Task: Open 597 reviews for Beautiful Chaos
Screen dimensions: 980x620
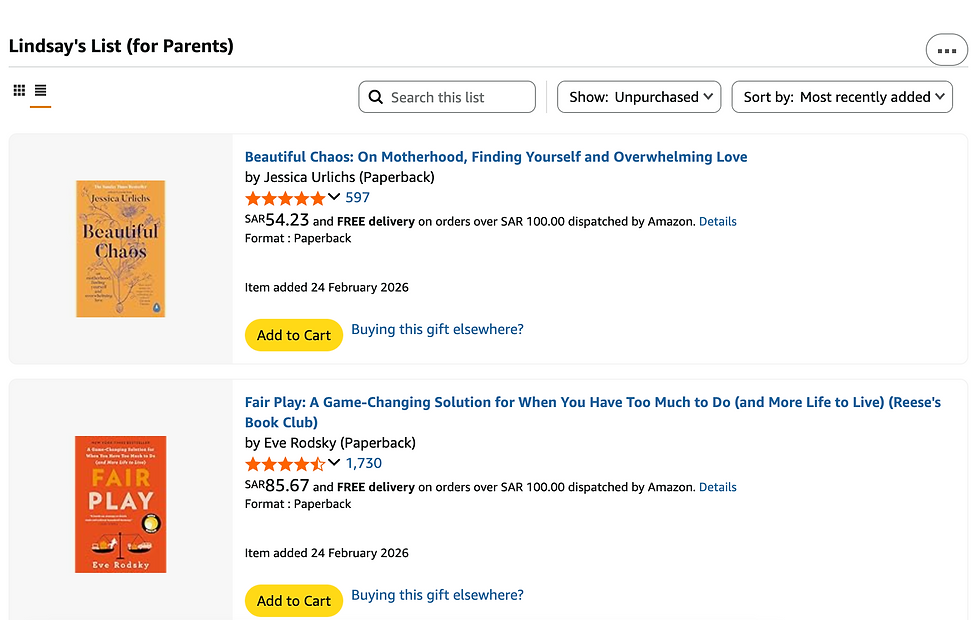Action: click(x=357, y=198)
